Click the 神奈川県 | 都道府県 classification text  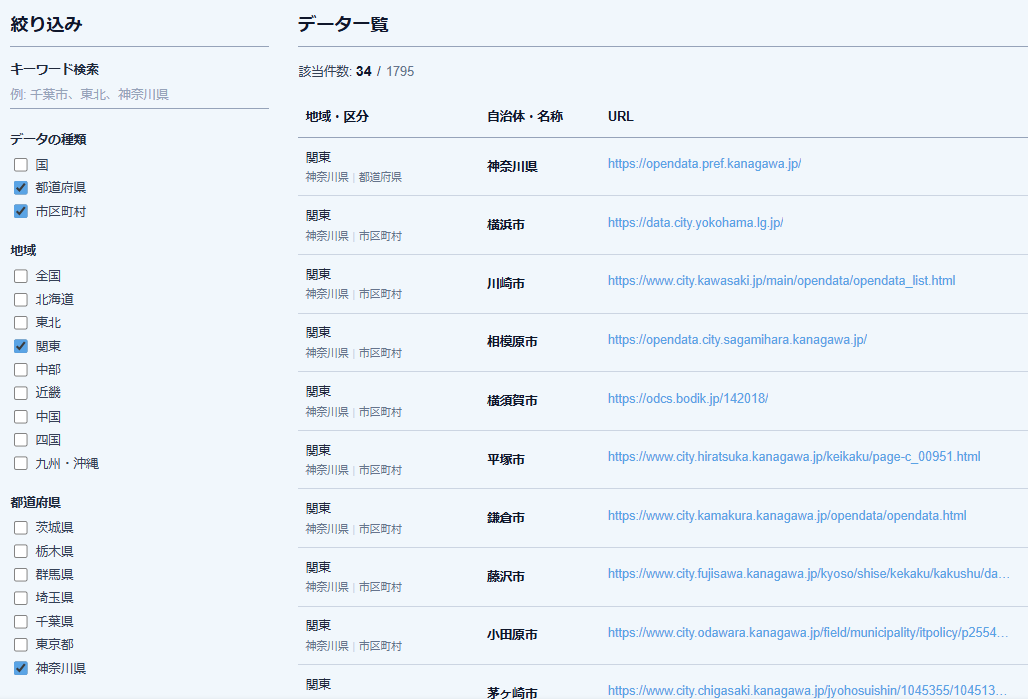pyautogui.click(x=353, y=177)
